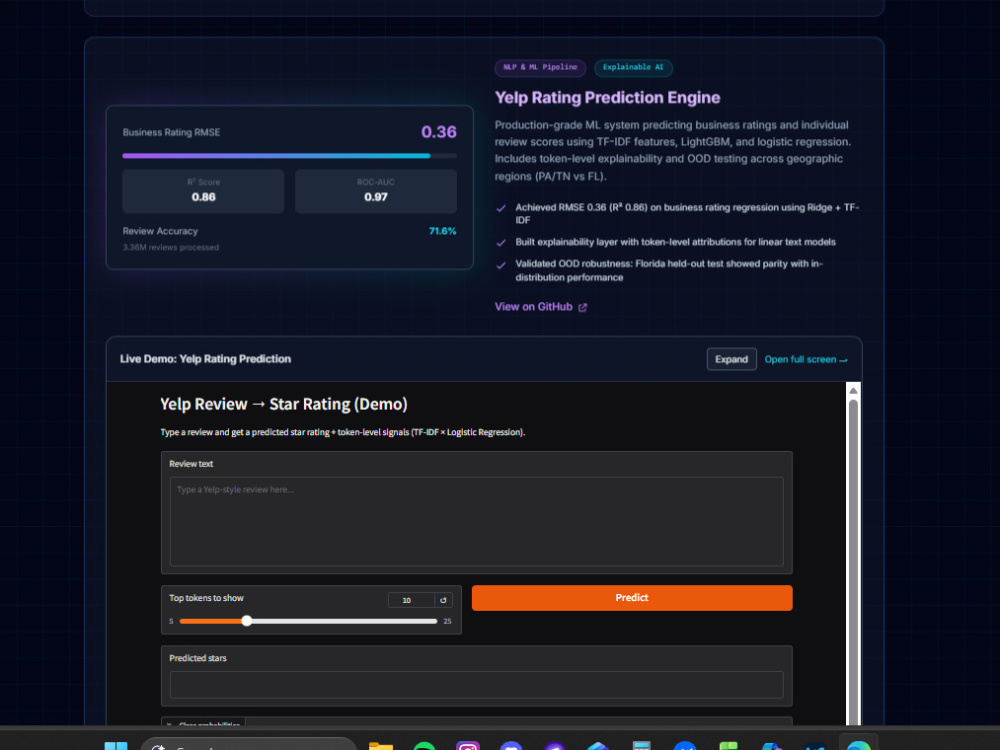Click the 0.36 RMSE value
Viewport: 1000px width, 750px height.
pos(439,132)
